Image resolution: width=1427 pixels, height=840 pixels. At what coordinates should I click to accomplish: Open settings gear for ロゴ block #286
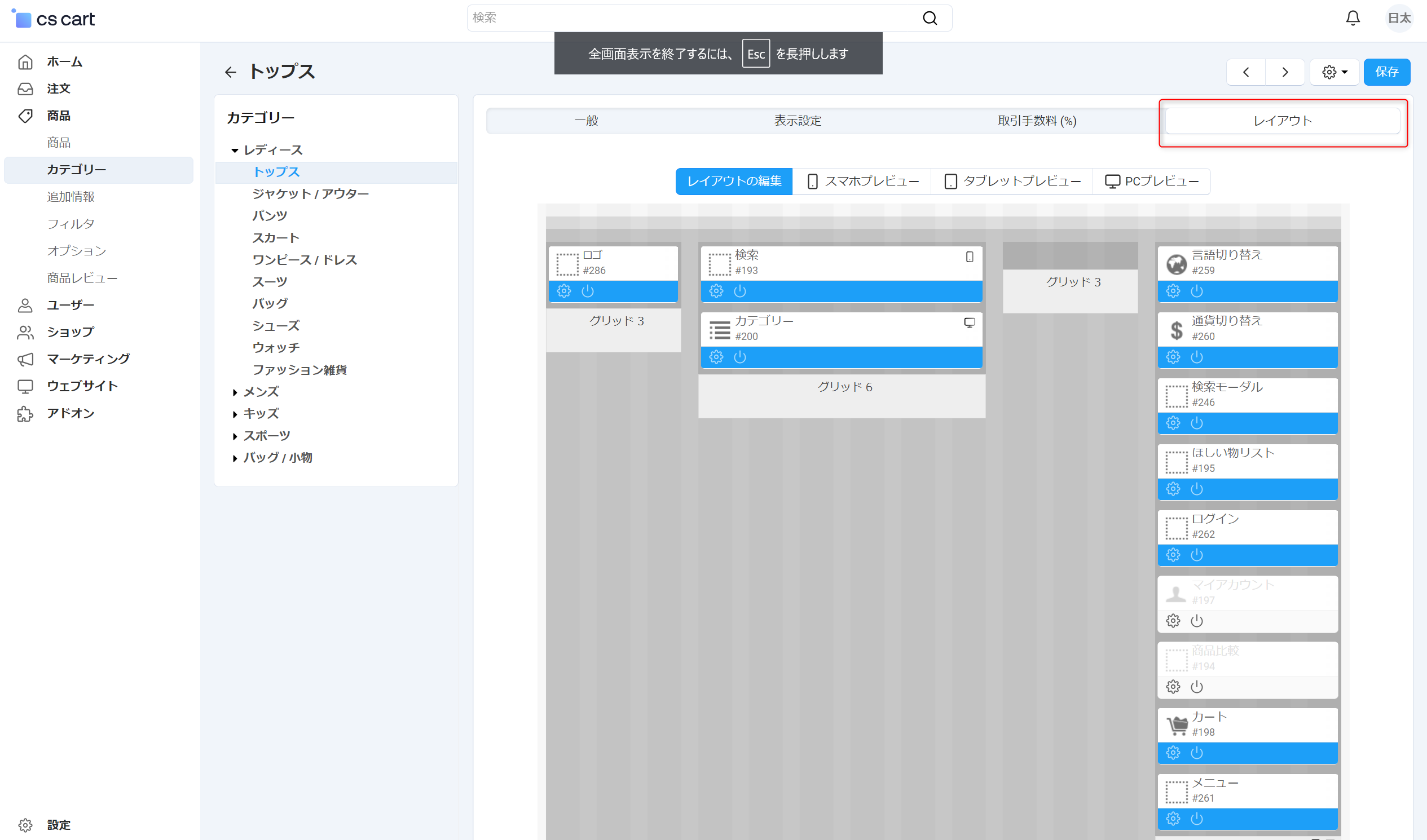coord(563,291)
